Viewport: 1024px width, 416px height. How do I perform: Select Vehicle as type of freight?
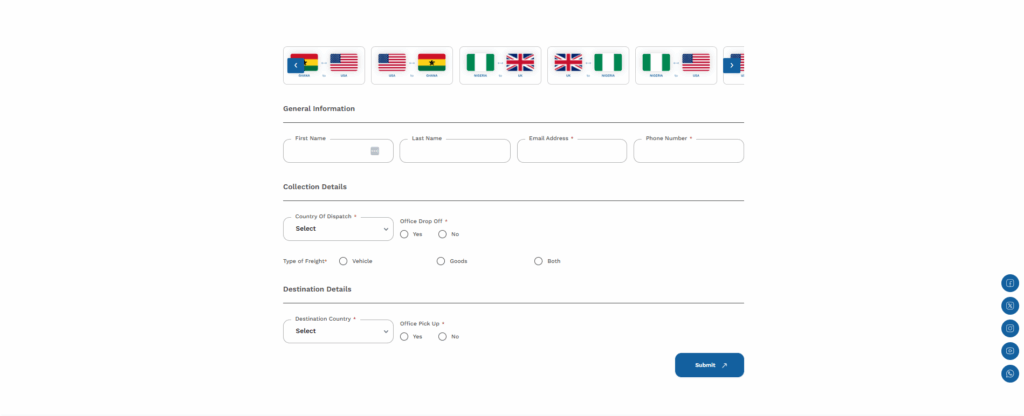point(343,261)
